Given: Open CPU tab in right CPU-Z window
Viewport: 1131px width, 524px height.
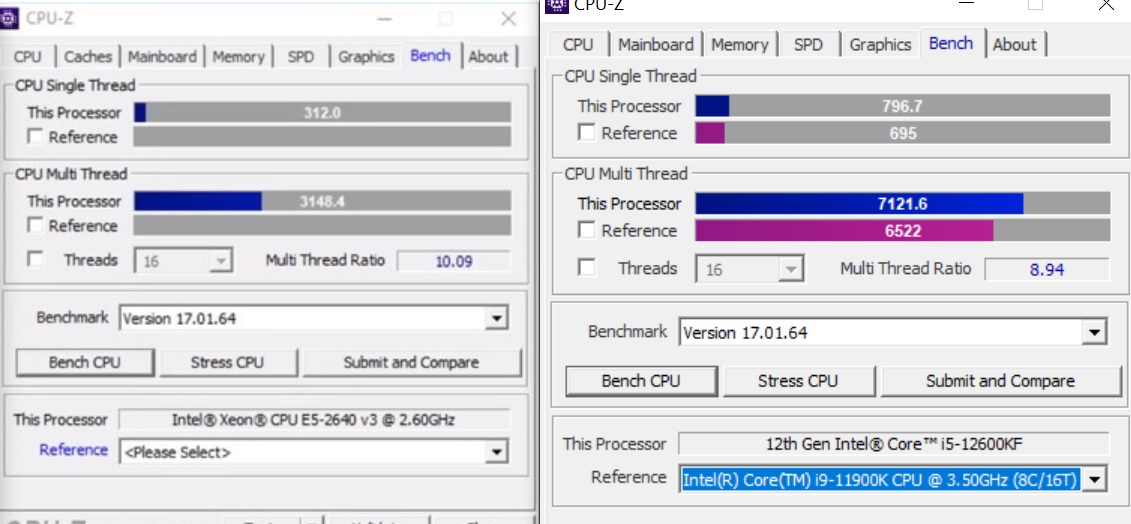Looking at the screenshot, I should [578, 44].
